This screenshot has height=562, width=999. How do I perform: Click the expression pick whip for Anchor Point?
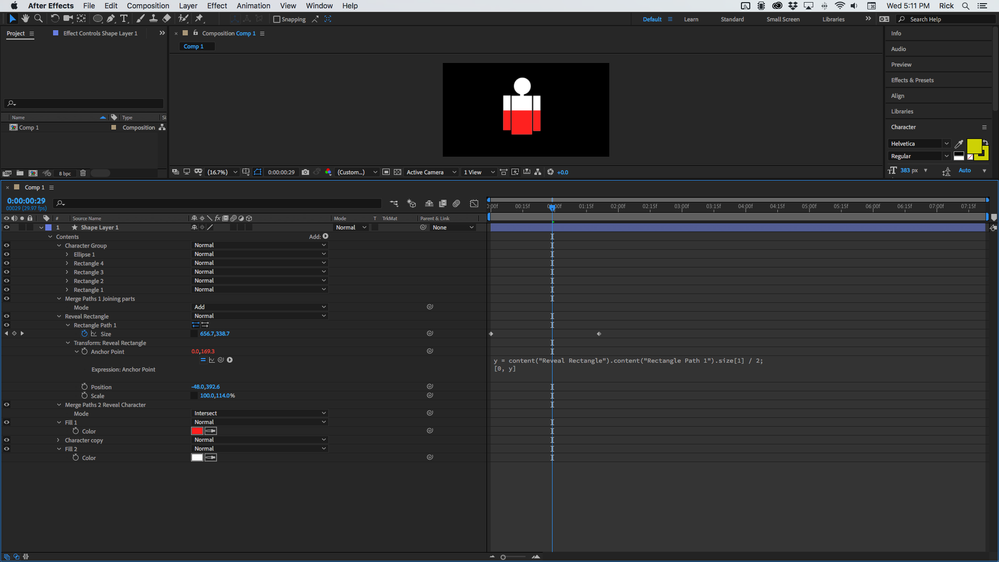(220, 360)
